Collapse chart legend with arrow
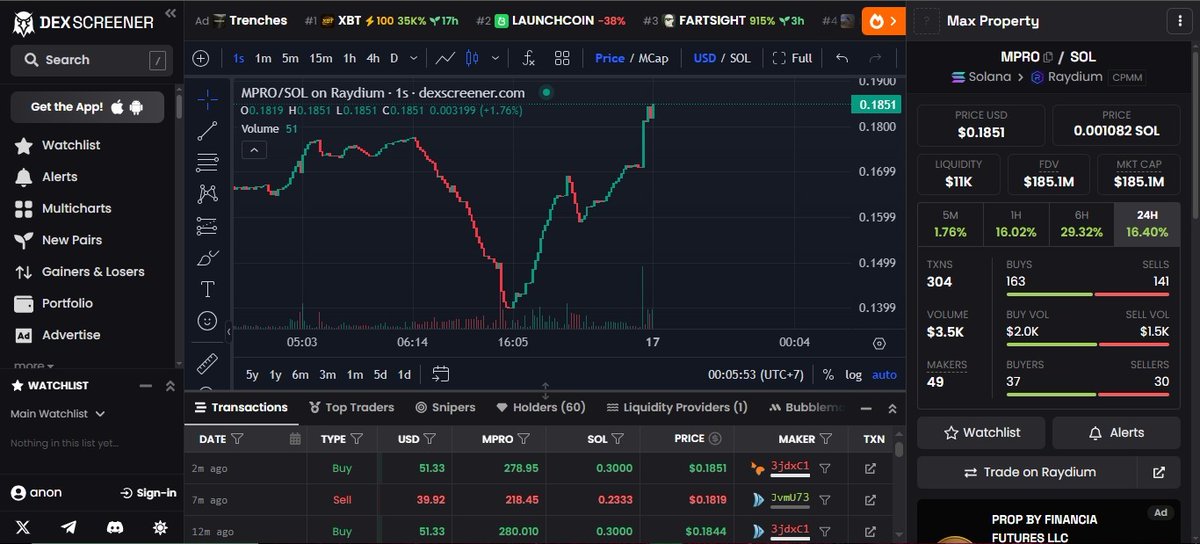Screen dimensions: 1200x544 [x=254, y=150]
